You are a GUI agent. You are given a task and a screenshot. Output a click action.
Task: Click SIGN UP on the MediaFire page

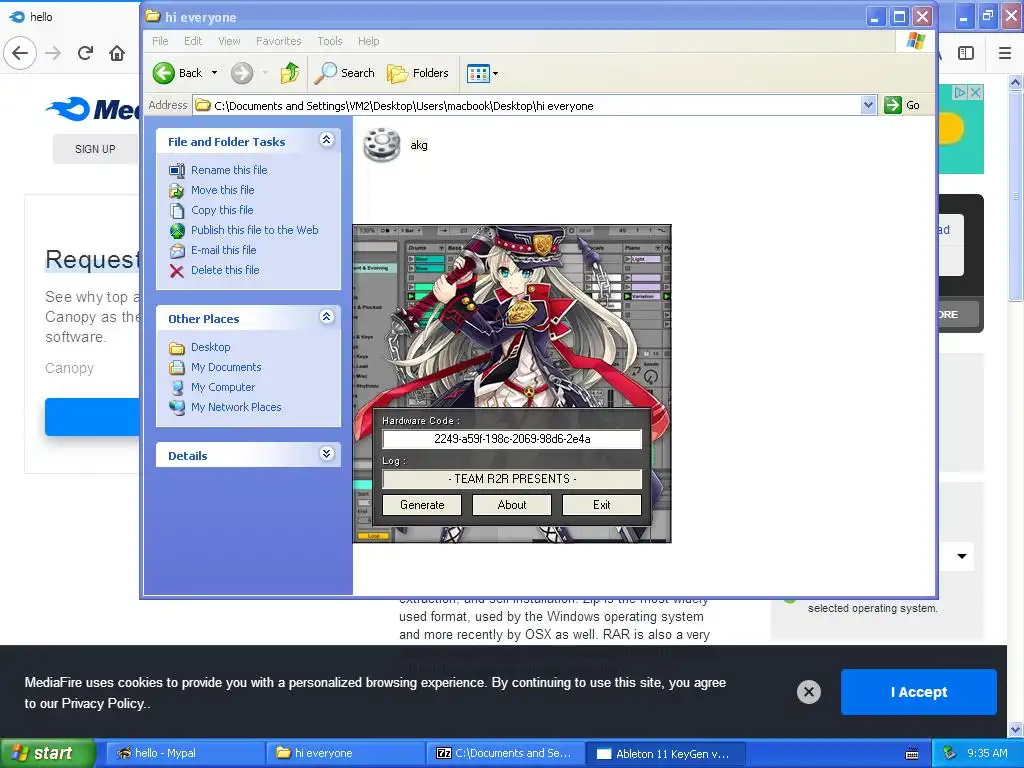(95, 149)
